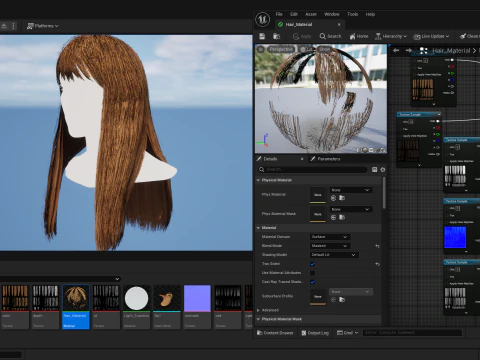Open the Hierarchy dropdown
Image resolution: width=480 pixels, height=360 pixels.
click(x=391, y=36)
